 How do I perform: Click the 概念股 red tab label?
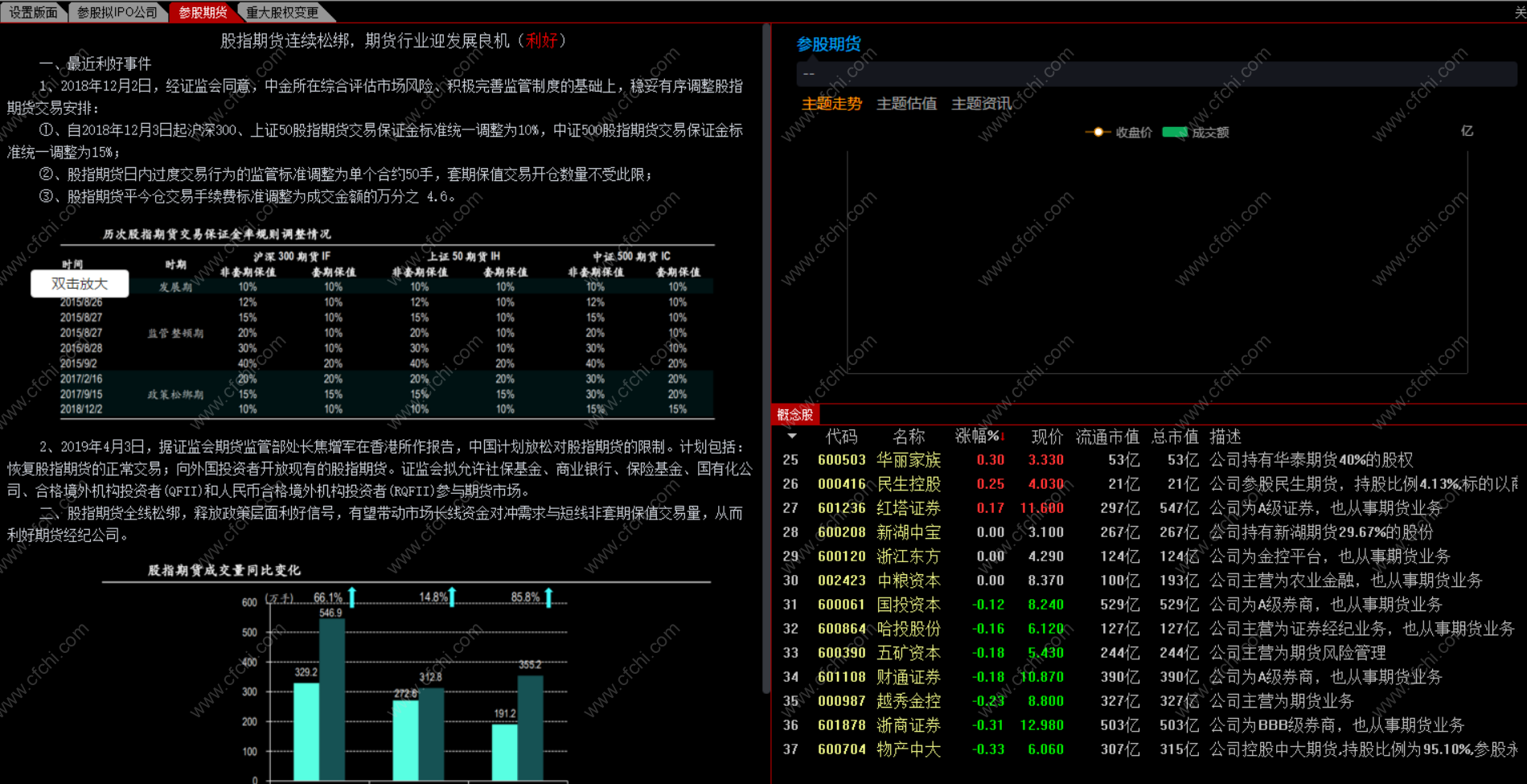click(794, 415)
